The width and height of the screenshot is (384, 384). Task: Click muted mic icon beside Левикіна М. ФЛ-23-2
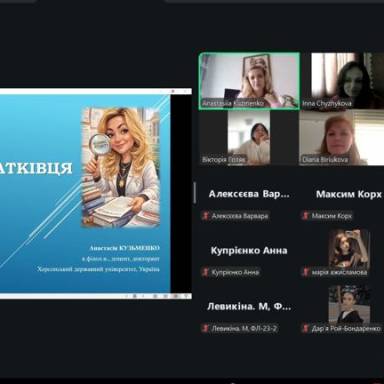click(x=205, y=328)
